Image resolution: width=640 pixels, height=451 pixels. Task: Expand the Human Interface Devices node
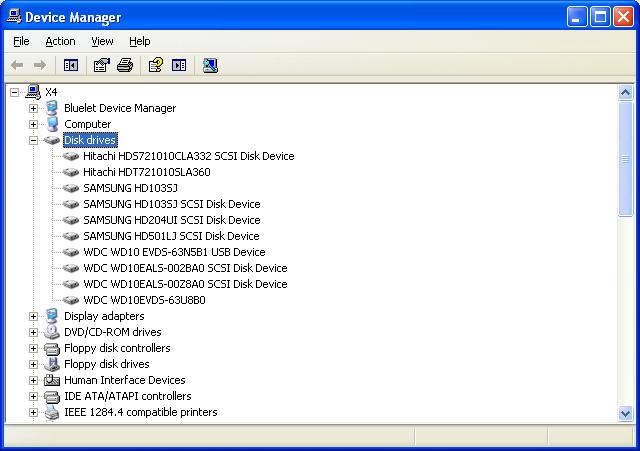point(33,380)
